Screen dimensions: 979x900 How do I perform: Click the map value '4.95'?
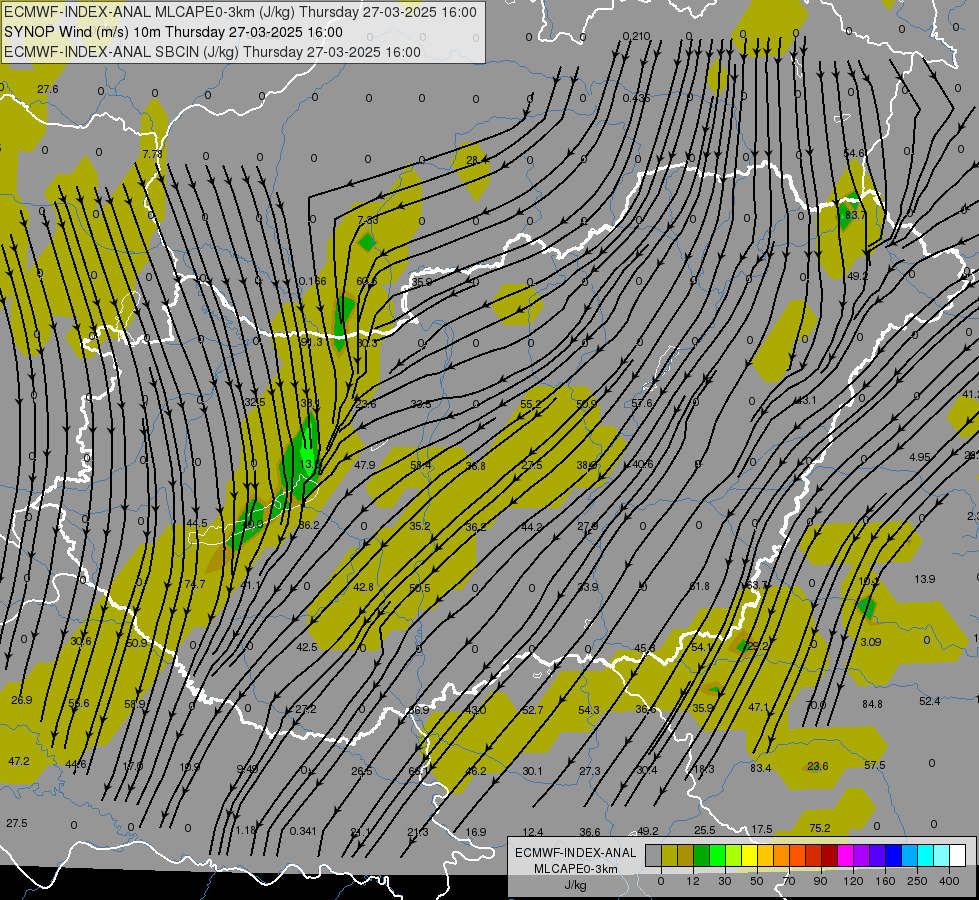(920, 457)
